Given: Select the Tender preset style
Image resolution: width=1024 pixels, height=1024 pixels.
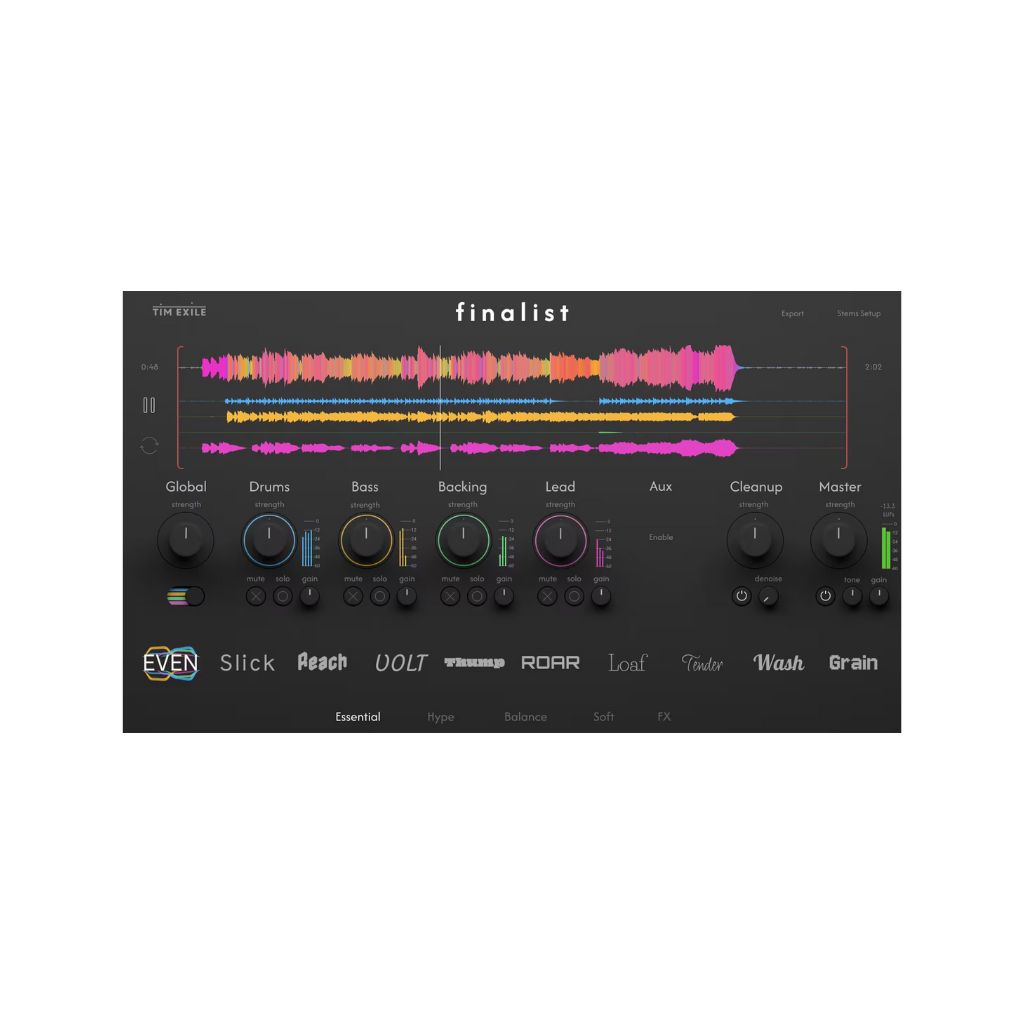Looking at the screenshot, I should coord(702,663).
